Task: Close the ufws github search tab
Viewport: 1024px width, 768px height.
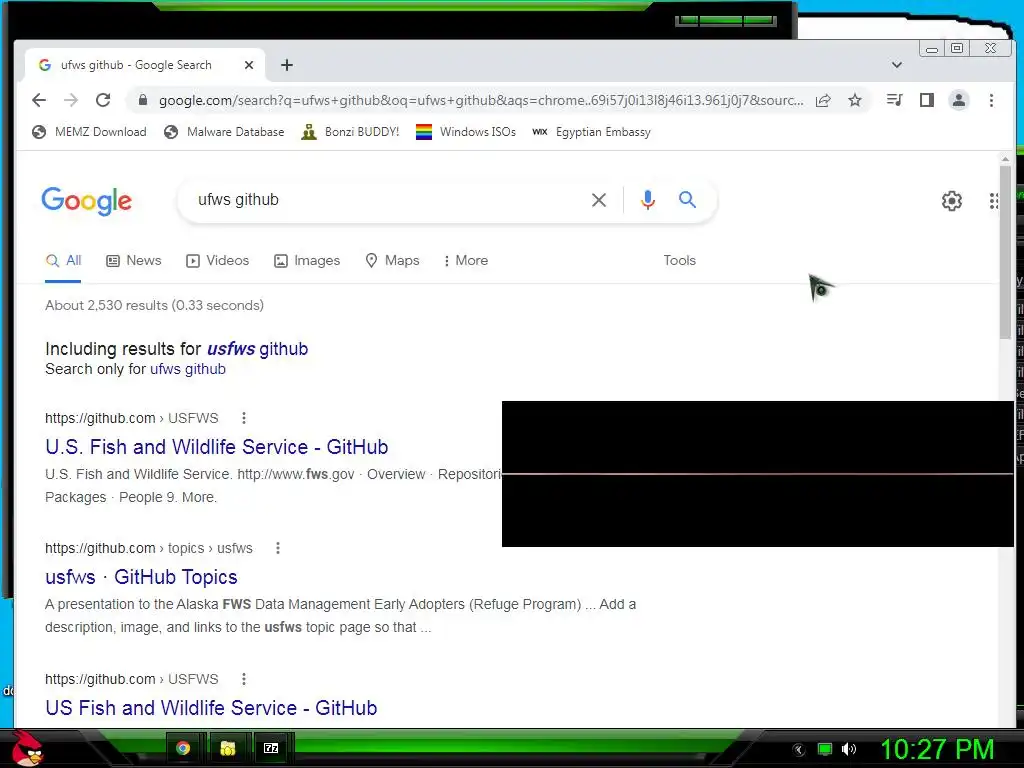Action: (249, 65)
